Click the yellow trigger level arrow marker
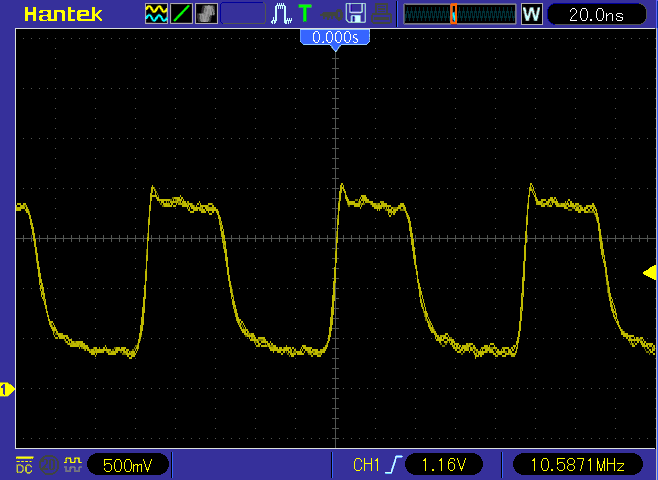658x480 pixels. coord(650,273)
